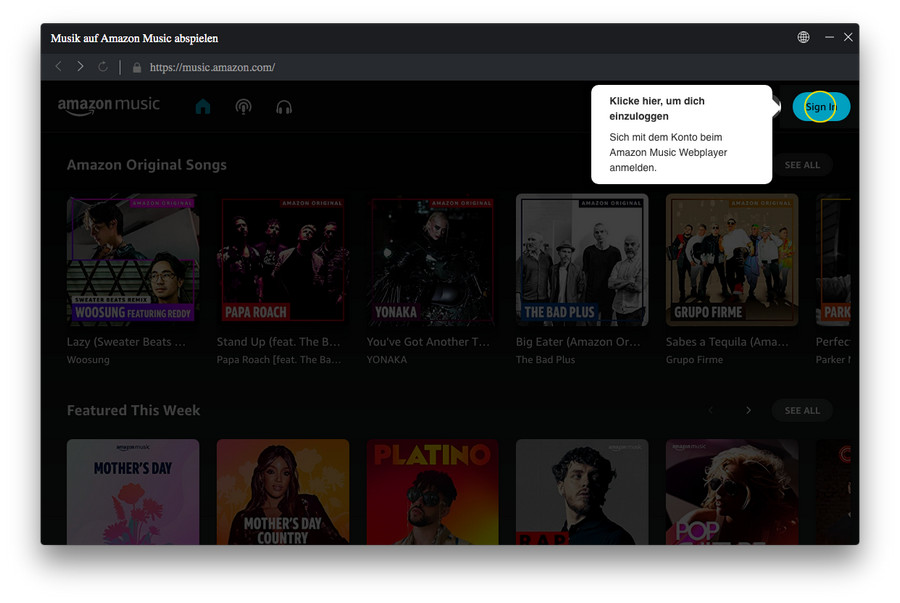Image resolution: width=900 pixels, height=603 pixels.
Task: Click the music.amazon.com address field
Action: pyautogui.click(x=212, y=67)
